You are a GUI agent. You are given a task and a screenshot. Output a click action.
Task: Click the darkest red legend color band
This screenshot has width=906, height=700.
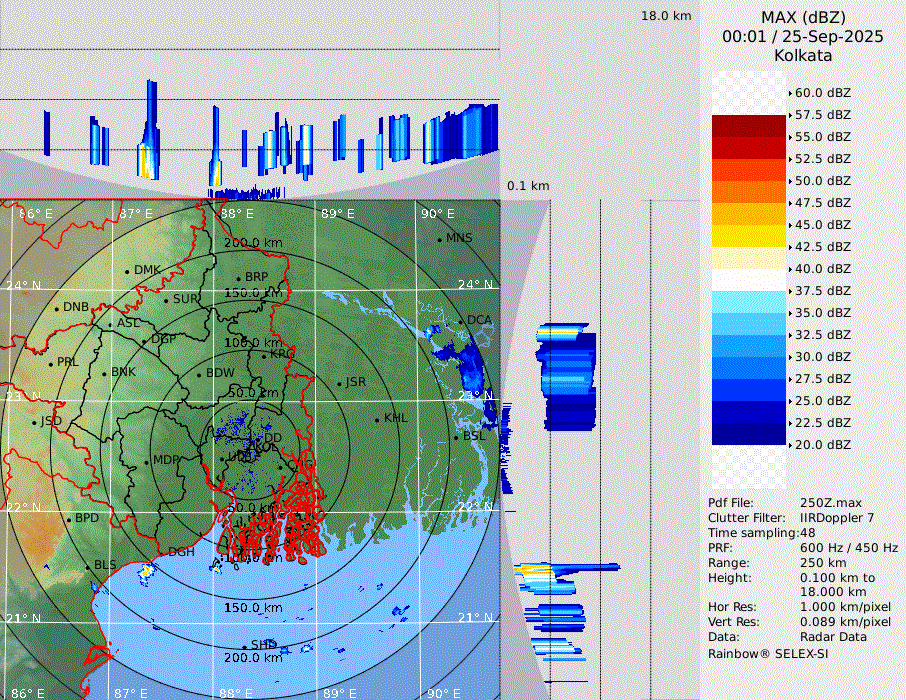(748, 126)
